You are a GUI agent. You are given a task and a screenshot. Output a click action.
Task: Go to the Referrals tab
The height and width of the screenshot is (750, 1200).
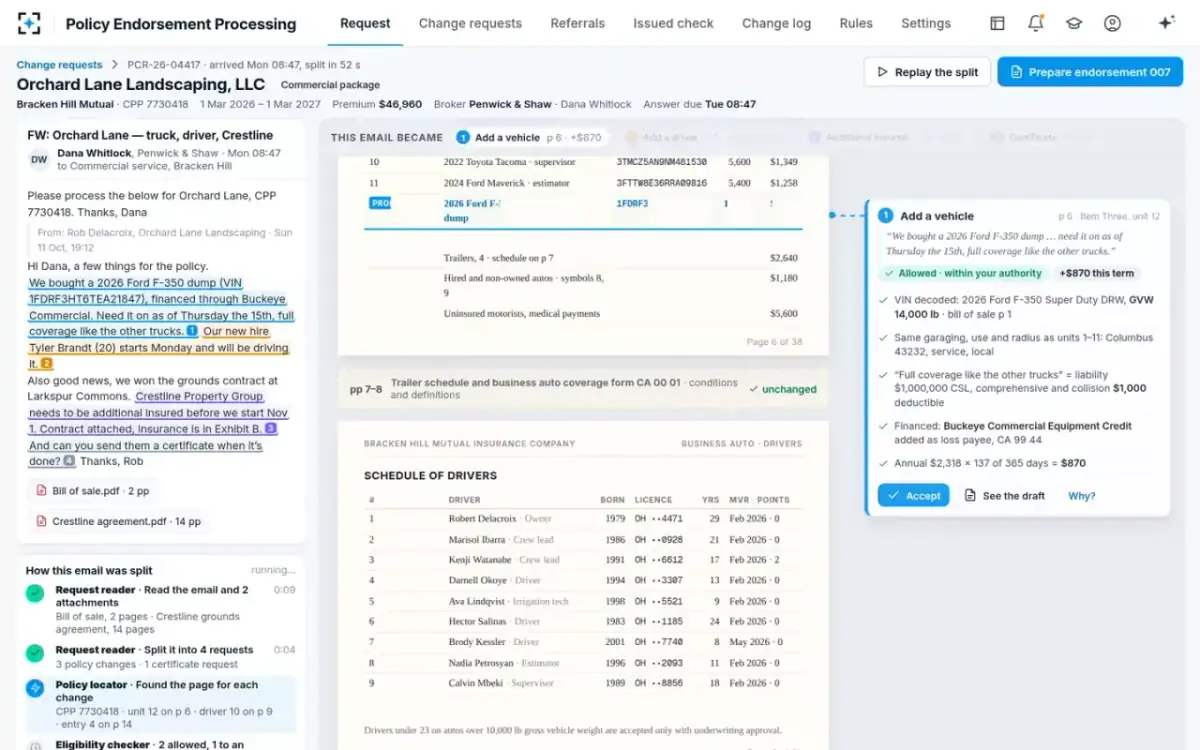(577, 23)
